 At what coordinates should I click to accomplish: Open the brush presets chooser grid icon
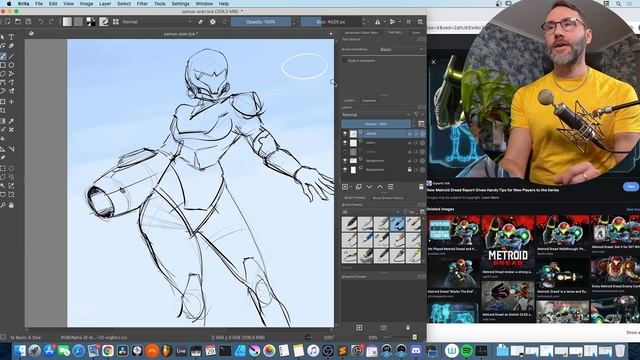(116, 22)
